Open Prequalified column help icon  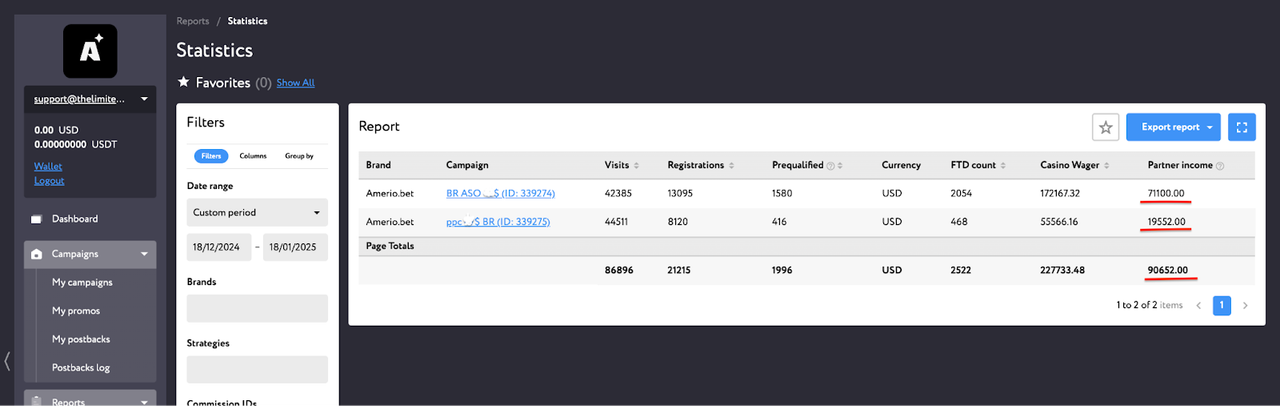tap(831, 165)
